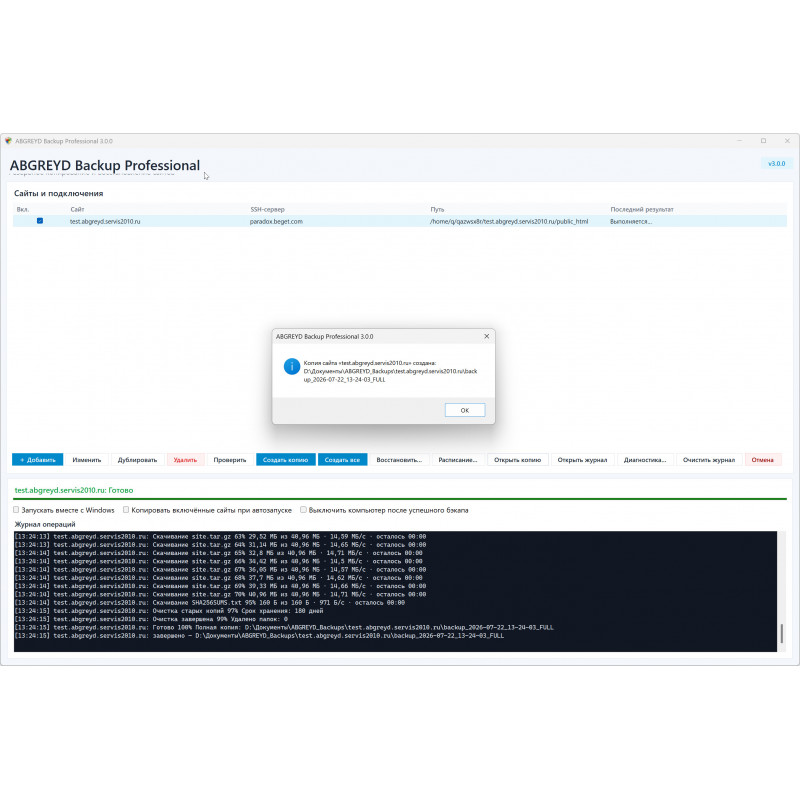The height and width of the screenshot is (800, 800).
Task: Toggle 'Копировать включённые сайты при автозапуске'
Action: 126,510
